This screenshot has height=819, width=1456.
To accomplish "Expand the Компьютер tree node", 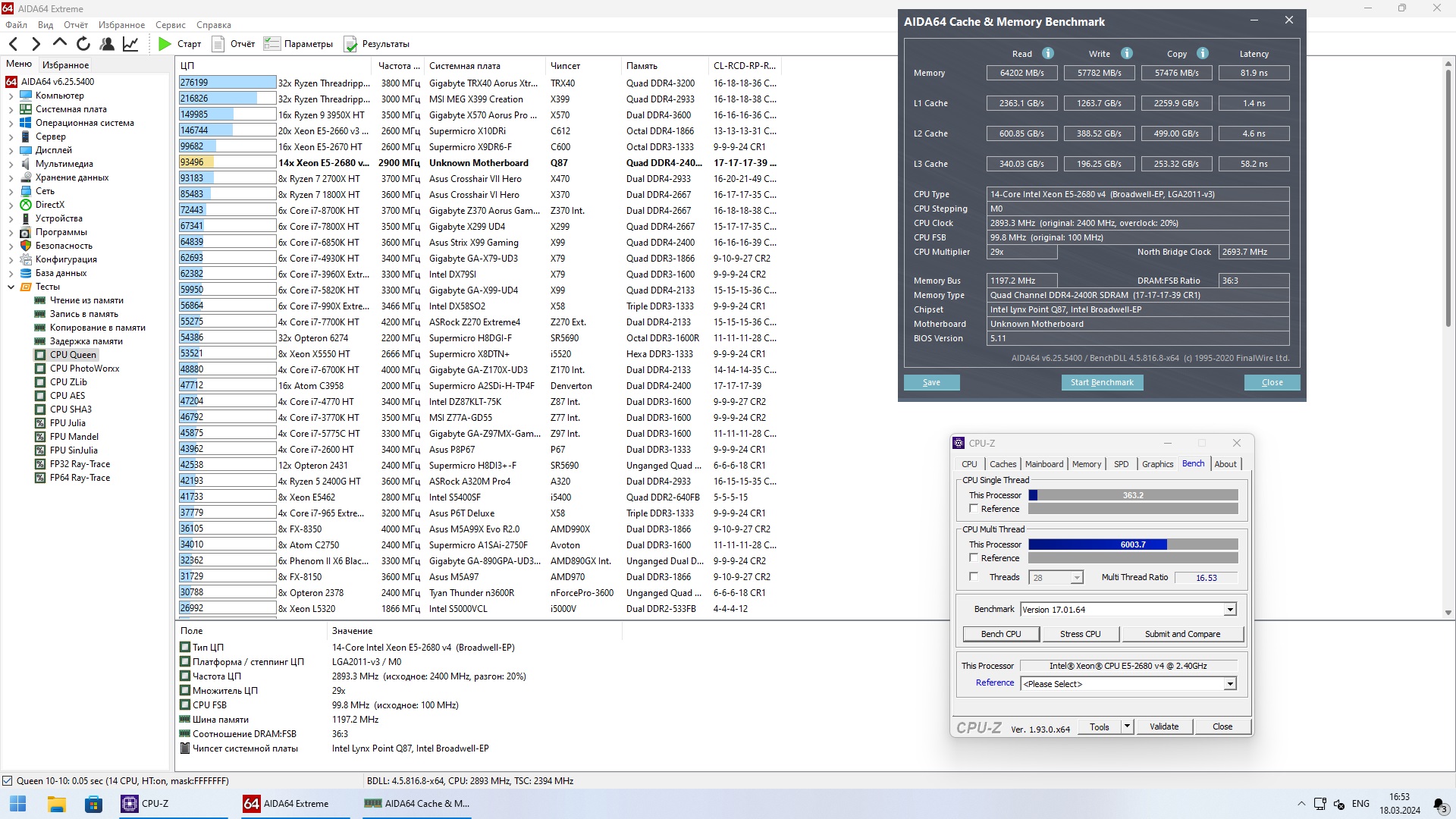I will (11, 96).
